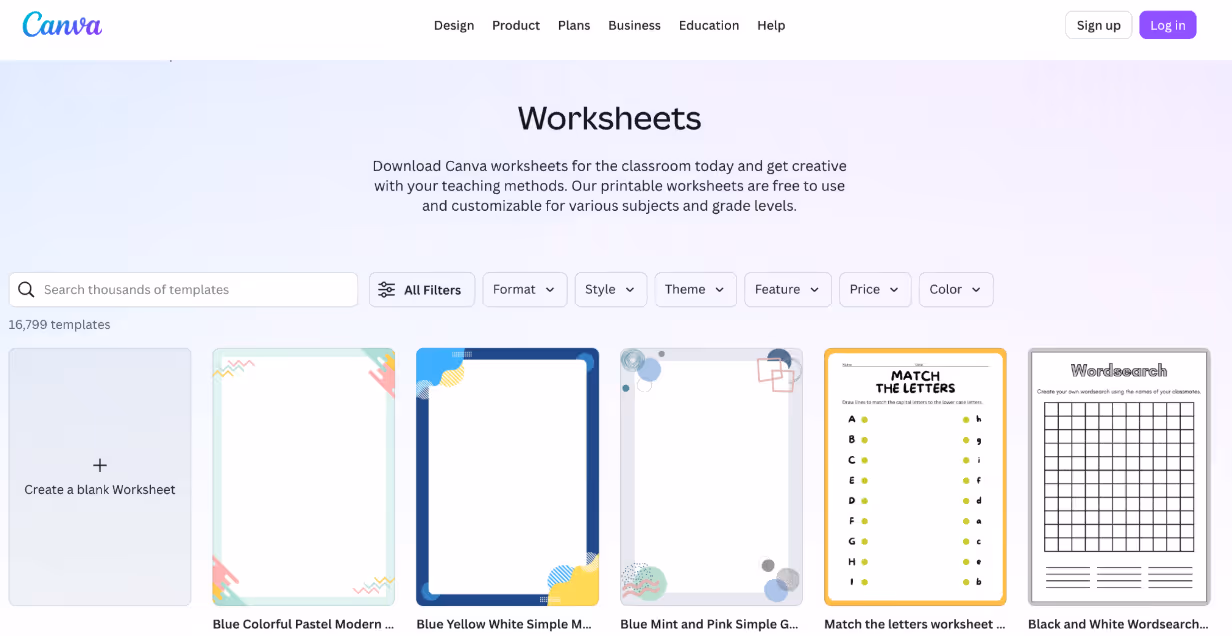Open the Help menu
Image resolution: width=1232 pixels, height=636 pixels.
tap(771, 25)
